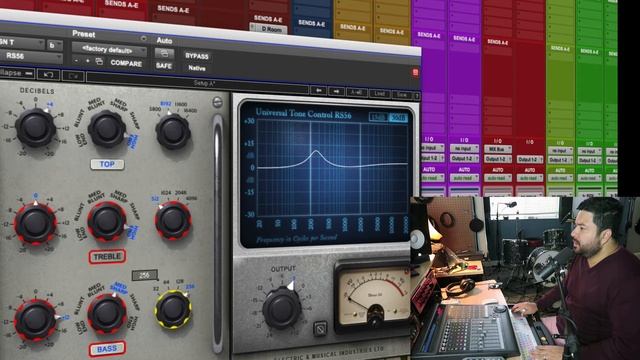Click the next setup right-arrow button

point(336,91)
